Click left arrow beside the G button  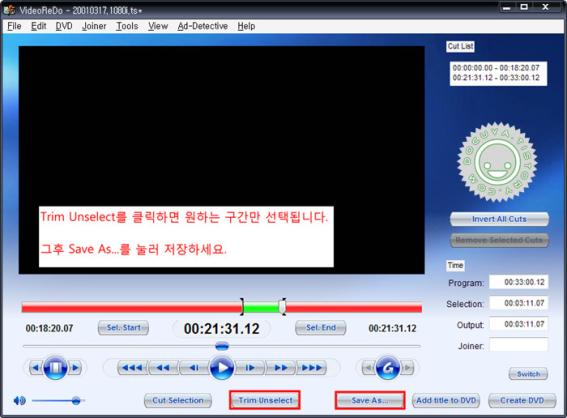368,368
